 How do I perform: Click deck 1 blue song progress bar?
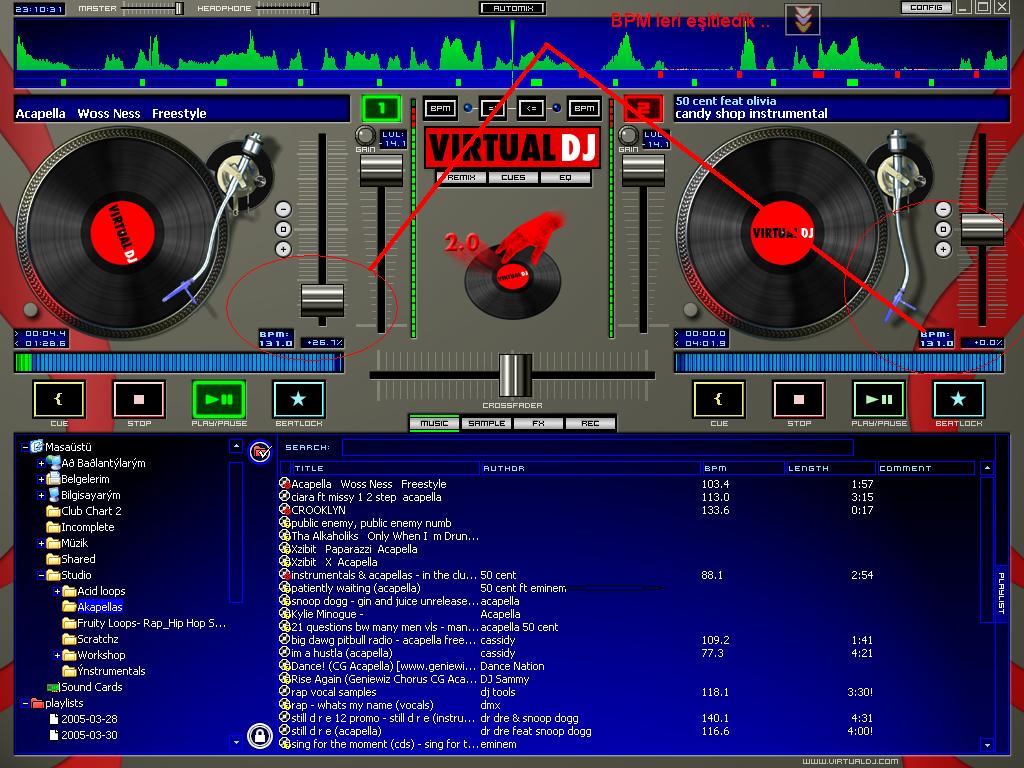tap(179, 363)
